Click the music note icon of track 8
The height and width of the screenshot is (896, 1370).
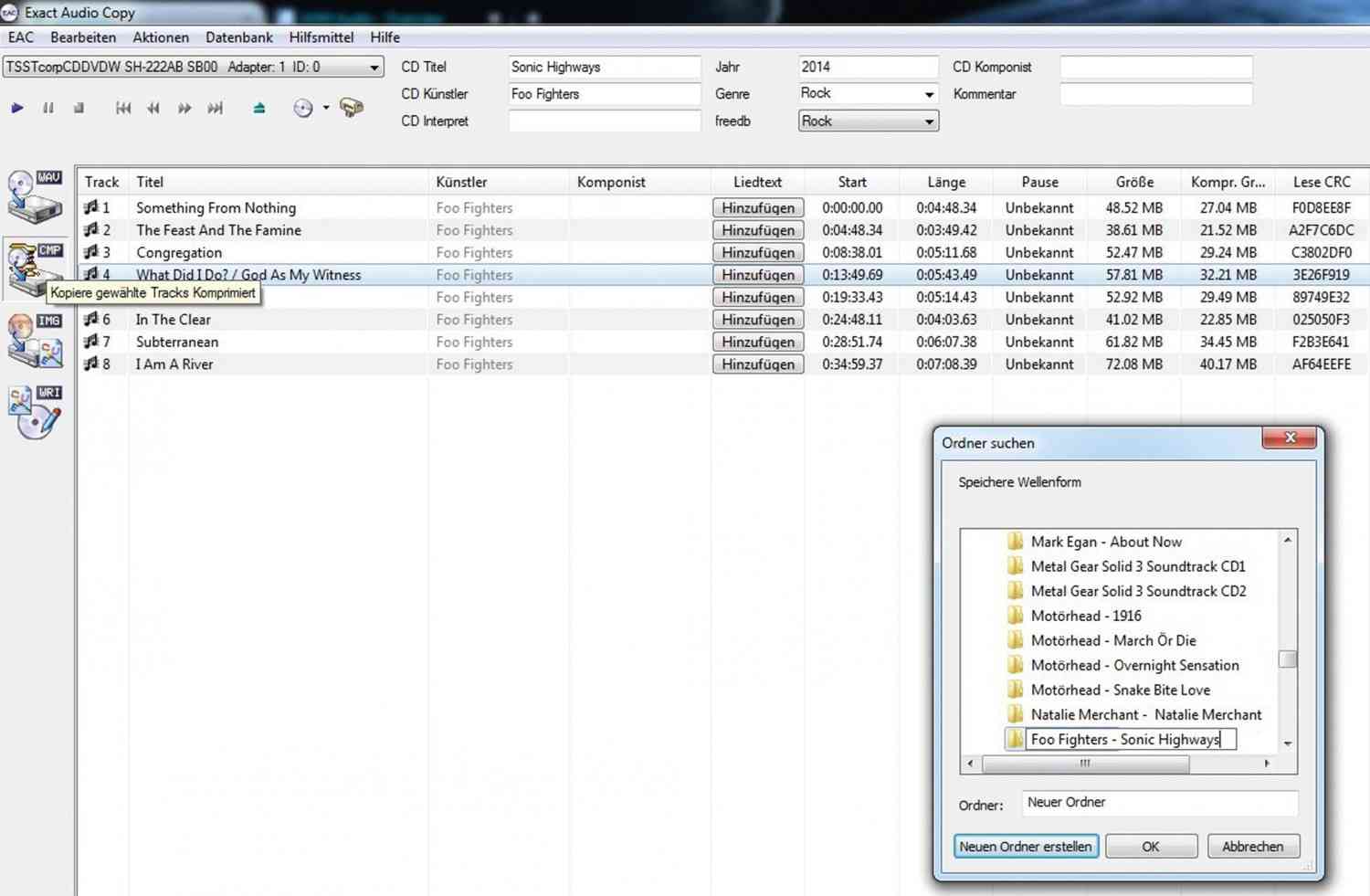coord(91,364)
